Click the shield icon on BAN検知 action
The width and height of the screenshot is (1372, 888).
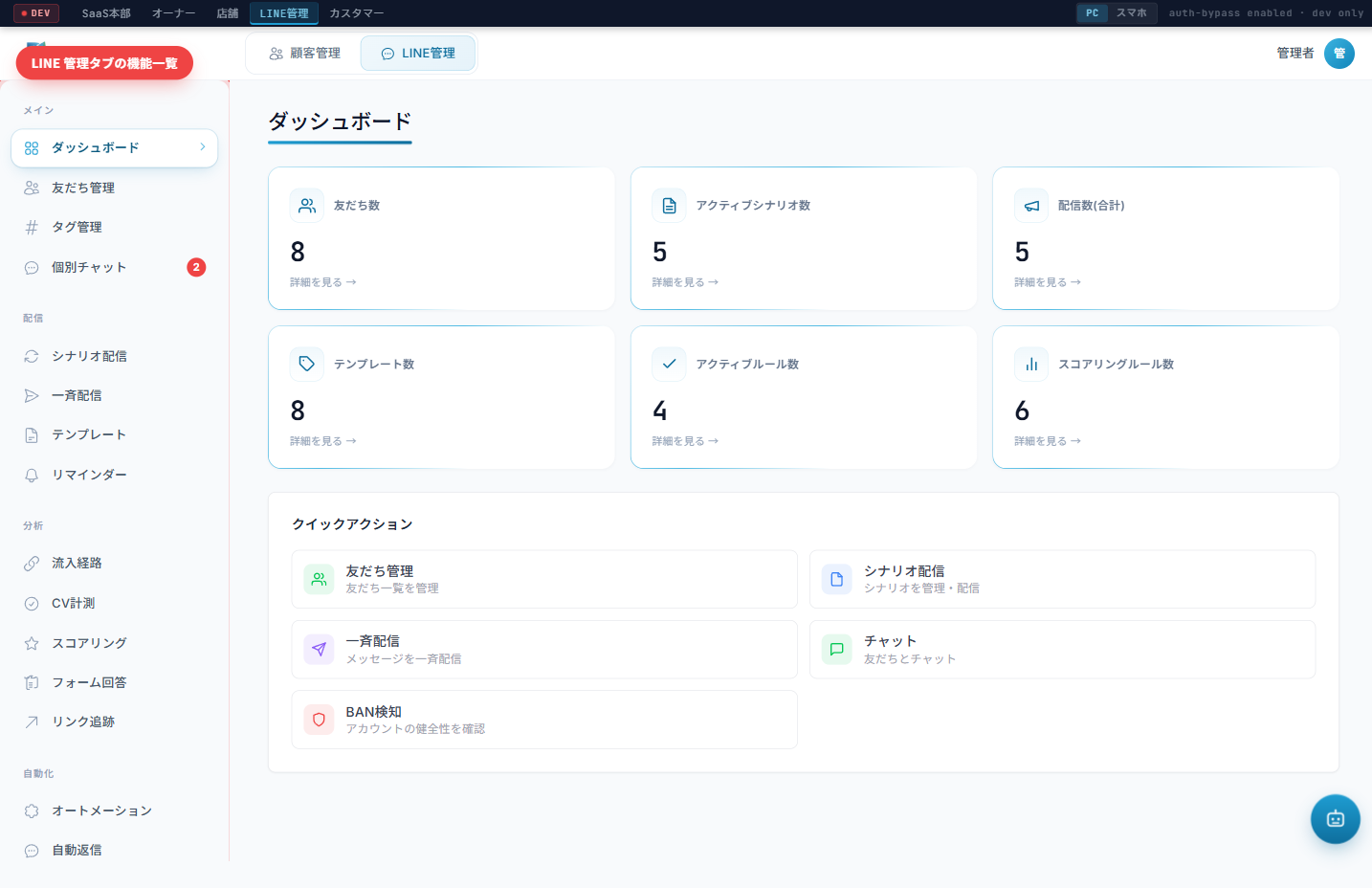click(319, 720)
